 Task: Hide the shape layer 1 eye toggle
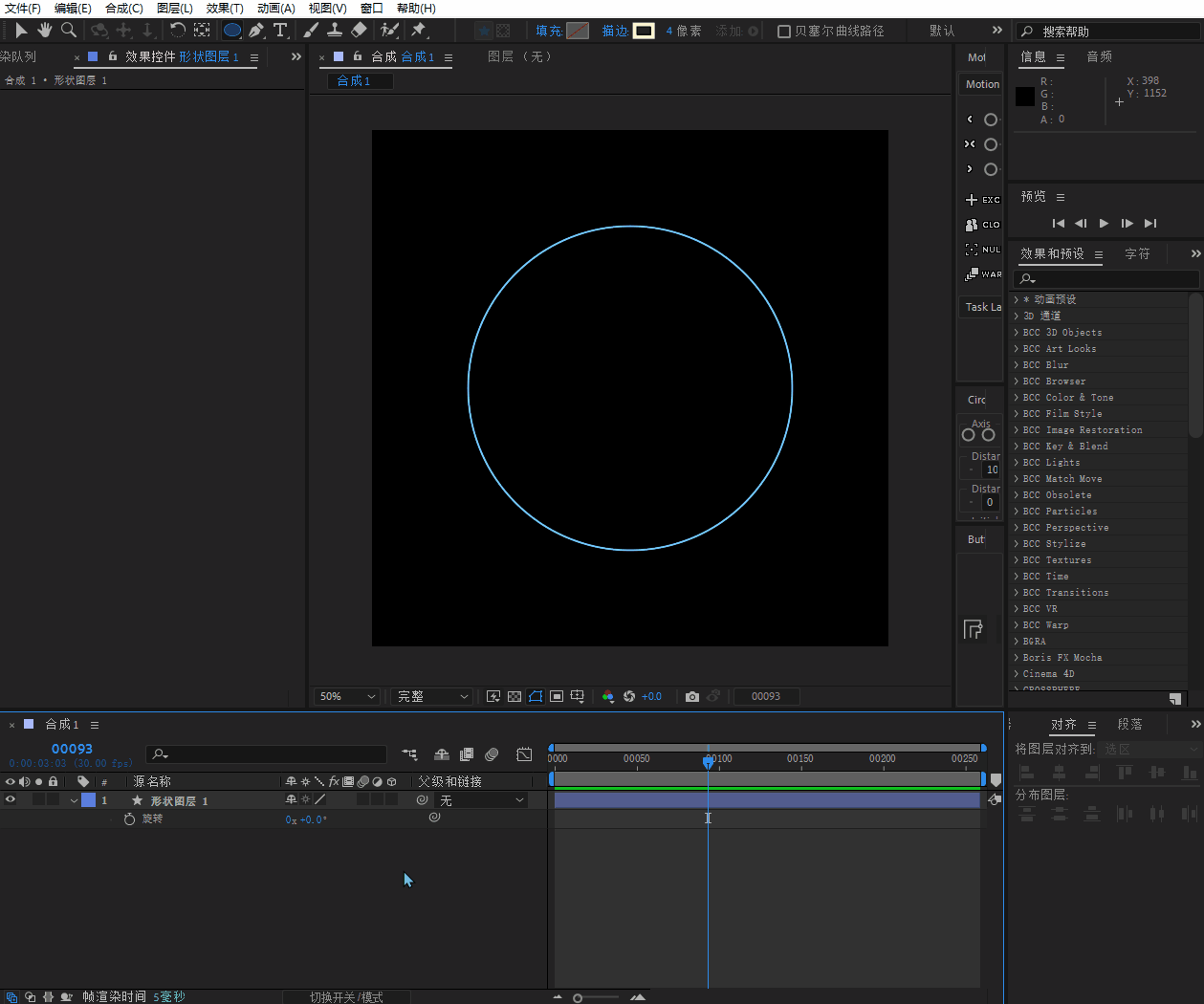click(11, 800)
